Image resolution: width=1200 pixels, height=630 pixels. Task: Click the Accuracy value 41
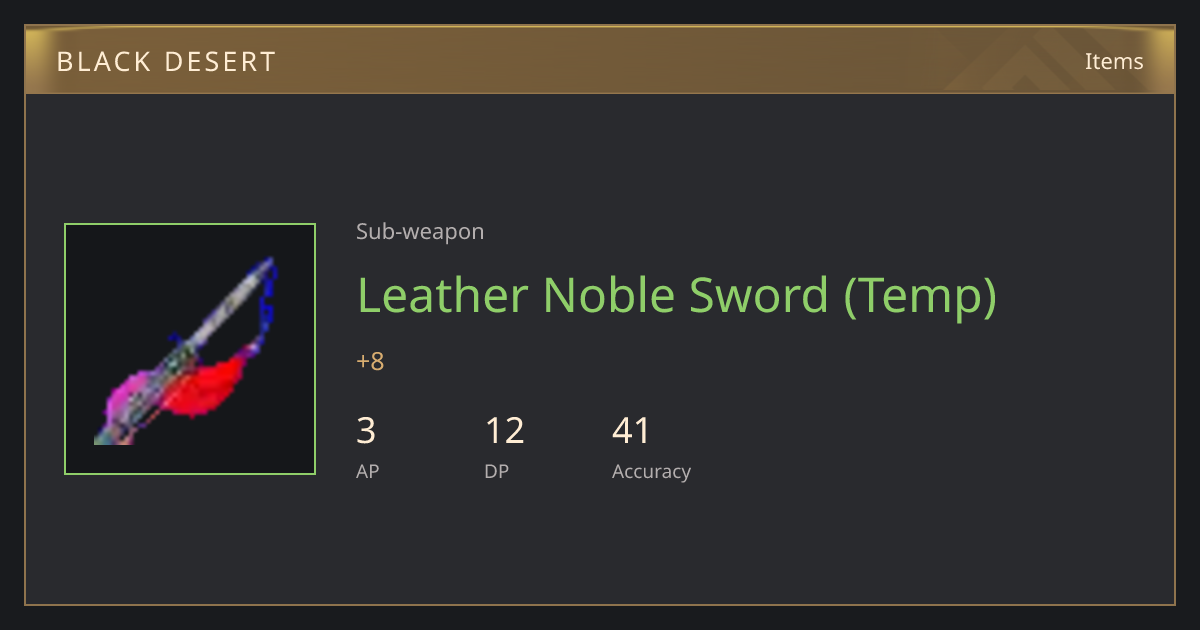(631, 430)
